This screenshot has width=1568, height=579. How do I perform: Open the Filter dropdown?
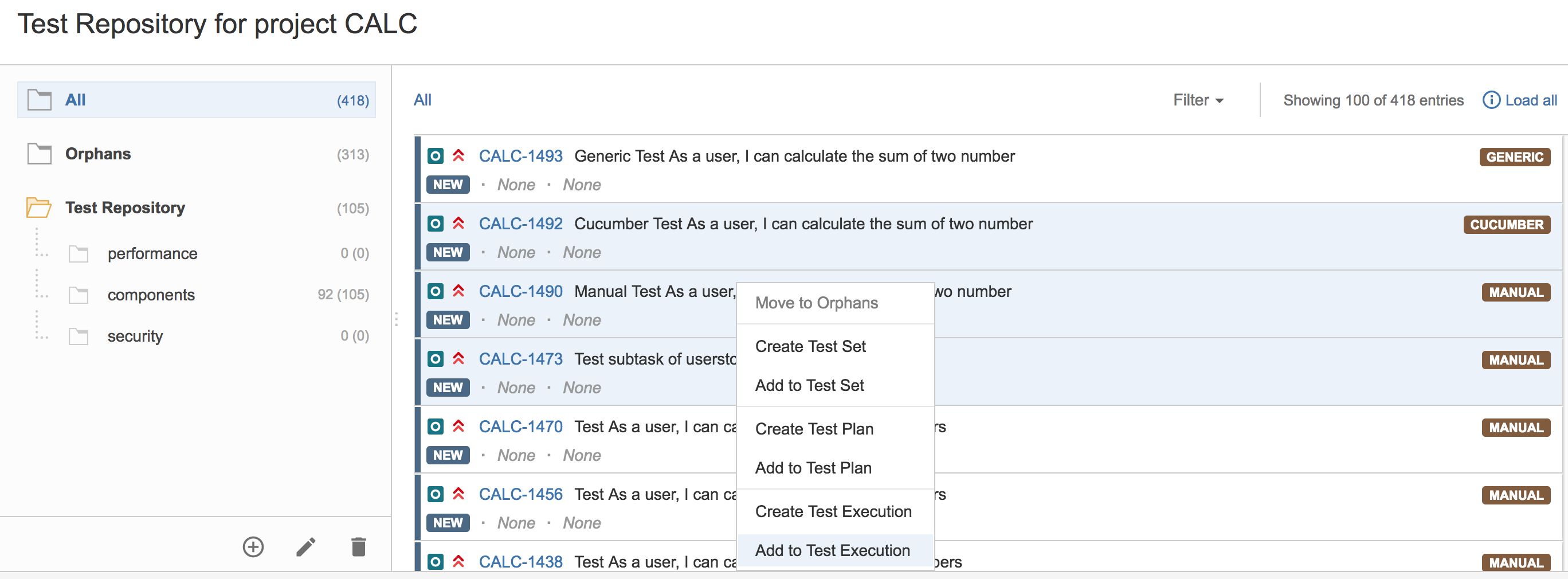(x=1198, y=100)
